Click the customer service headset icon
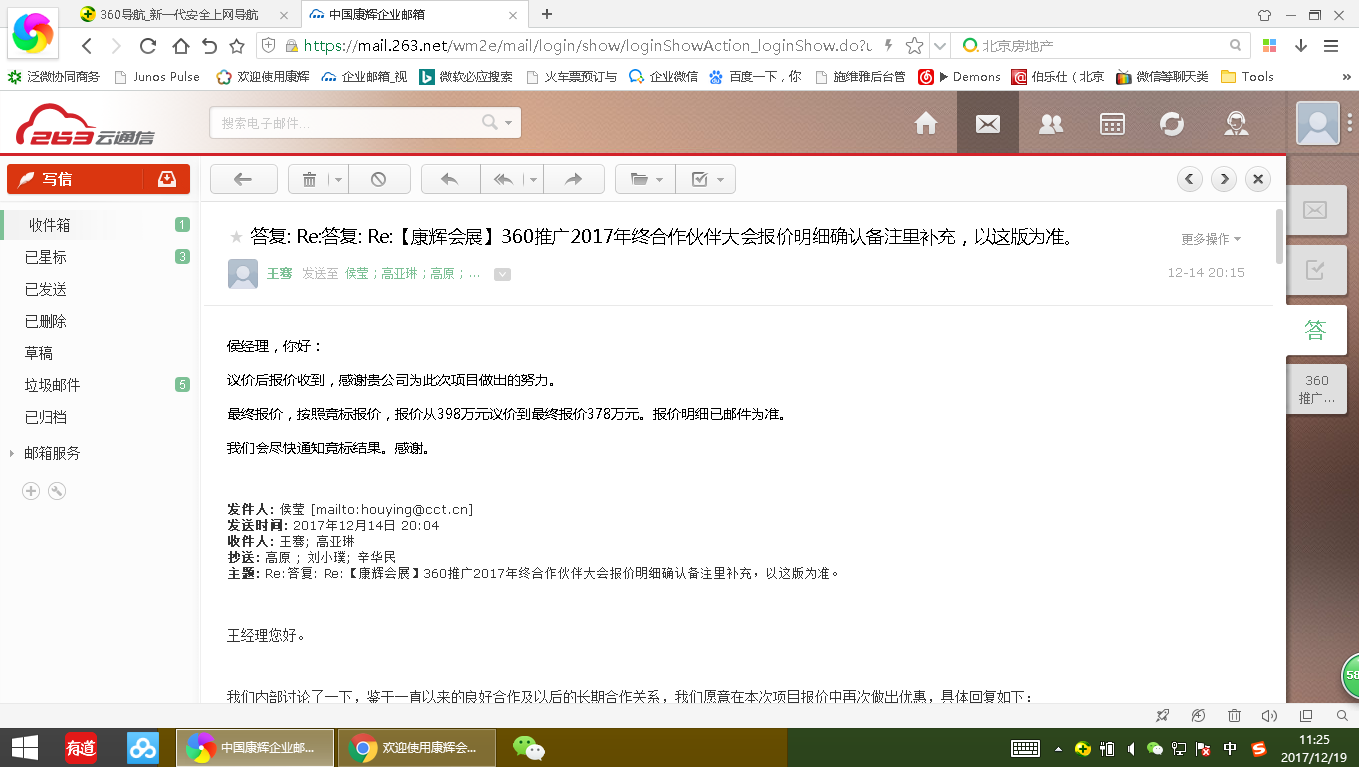The height and width of the screenshot is (767, 1359). (1237, 123)
